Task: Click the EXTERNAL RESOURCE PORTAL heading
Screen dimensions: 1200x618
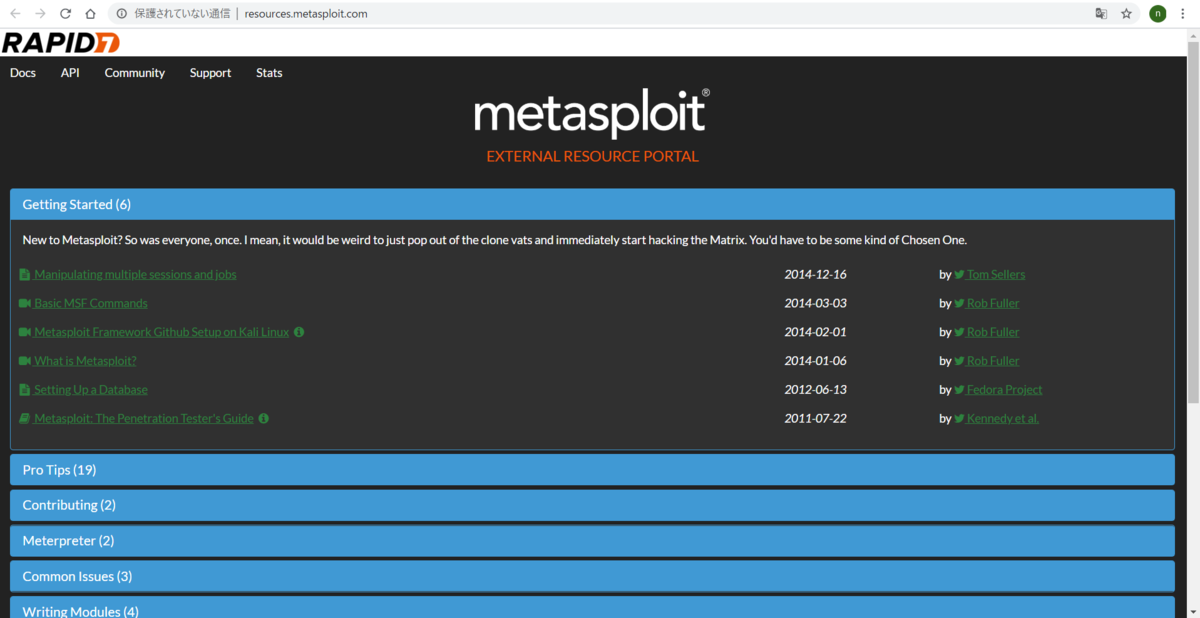Action: [592, 157]
